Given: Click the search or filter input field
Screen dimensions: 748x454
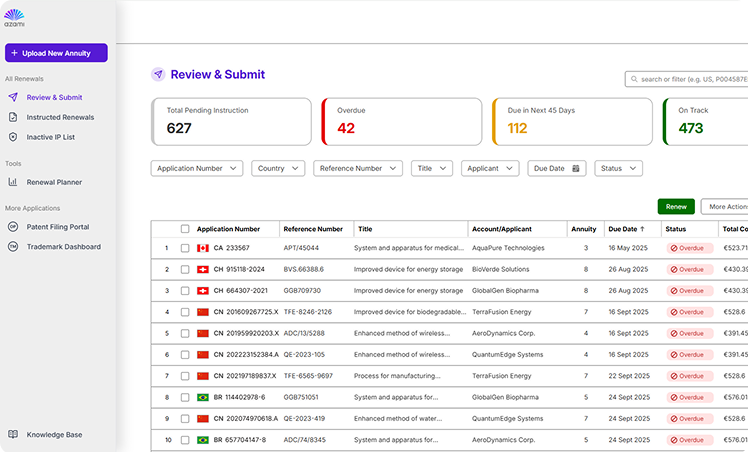Looking at the screenshot, I should click(x=690, y=79).
